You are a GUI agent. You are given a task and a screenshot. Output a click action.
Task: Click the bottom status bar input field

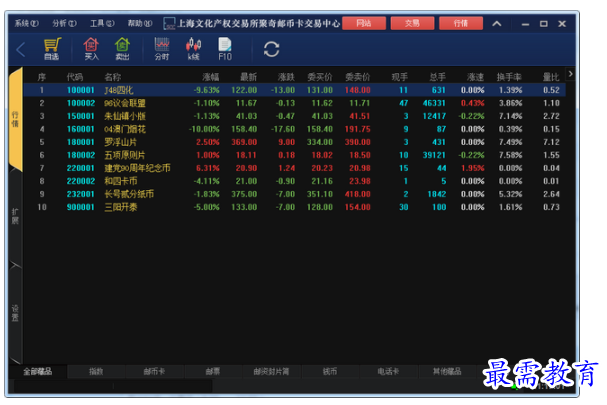pyautogui.click(x=113, y=386)
